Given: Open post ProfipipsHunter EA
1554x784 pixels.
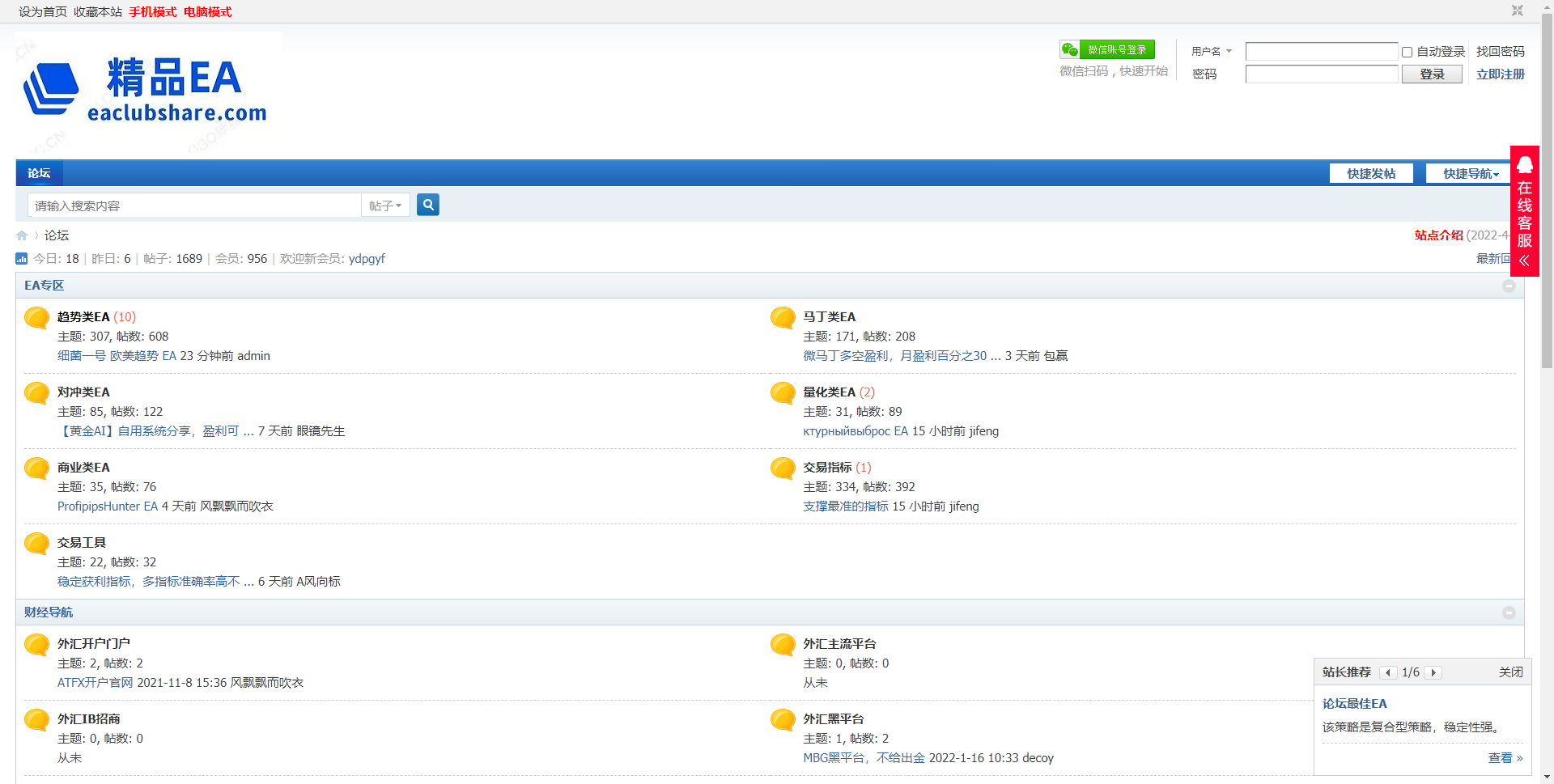Looking at the screenshot, I should tap(108, 506).
